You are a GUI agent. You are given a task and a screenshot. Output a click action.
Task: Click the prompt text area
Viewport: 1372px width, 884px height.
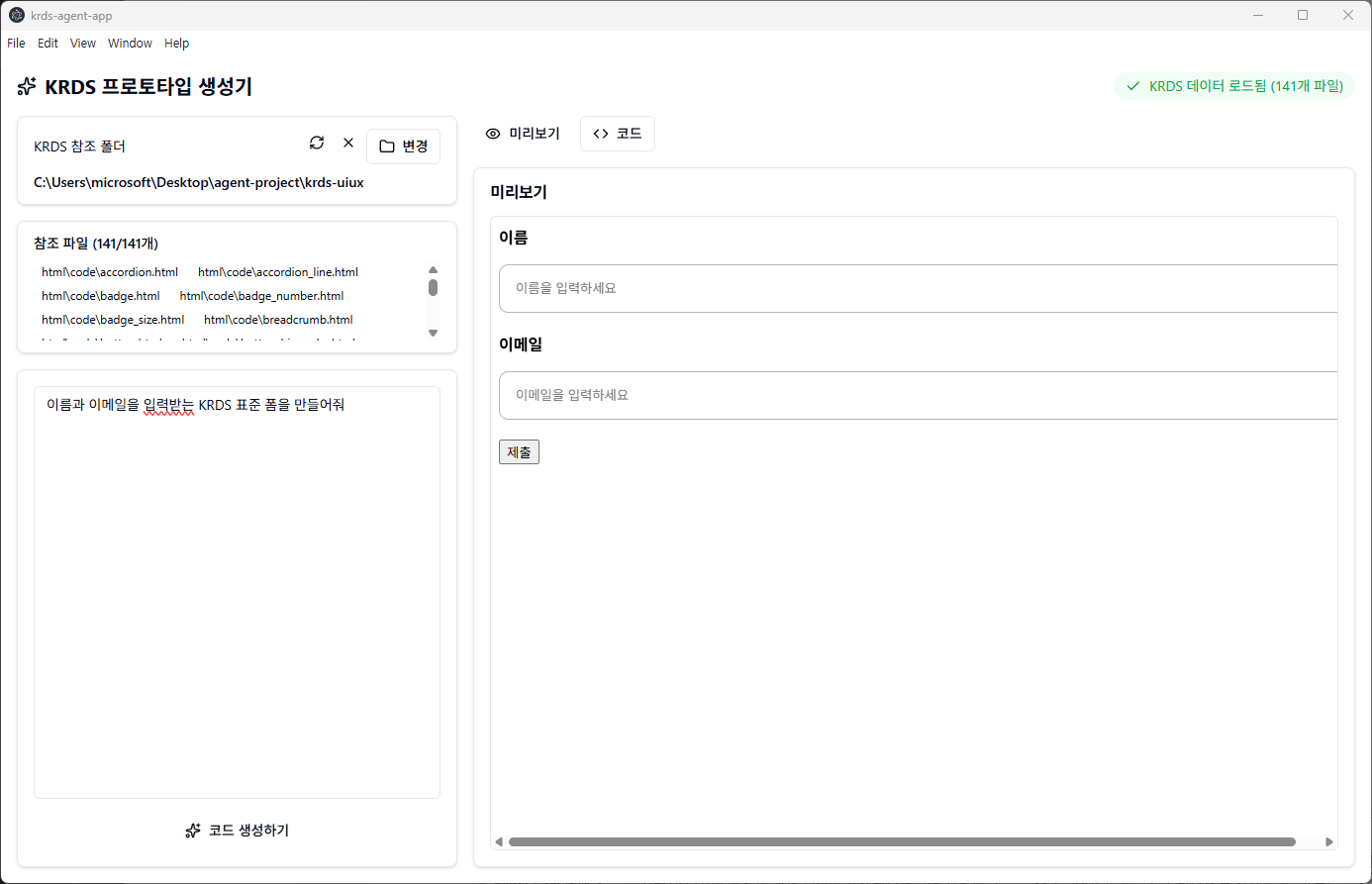tap(237, 592)
